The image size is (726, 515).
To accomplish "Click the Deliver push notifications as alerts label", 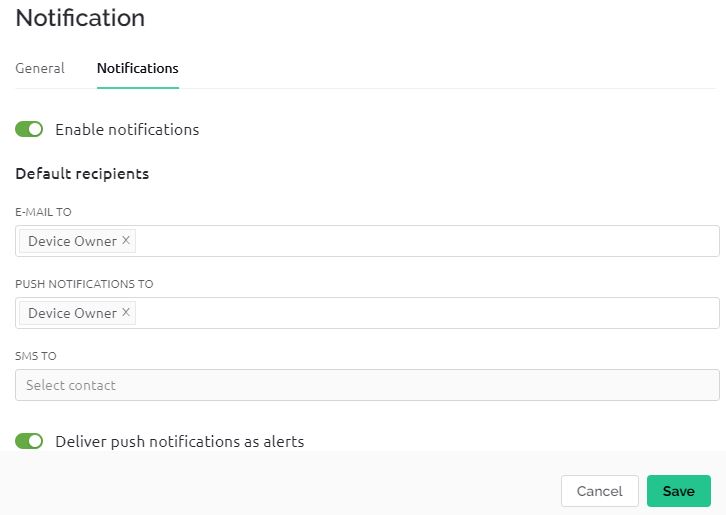I will pos(180,442).
